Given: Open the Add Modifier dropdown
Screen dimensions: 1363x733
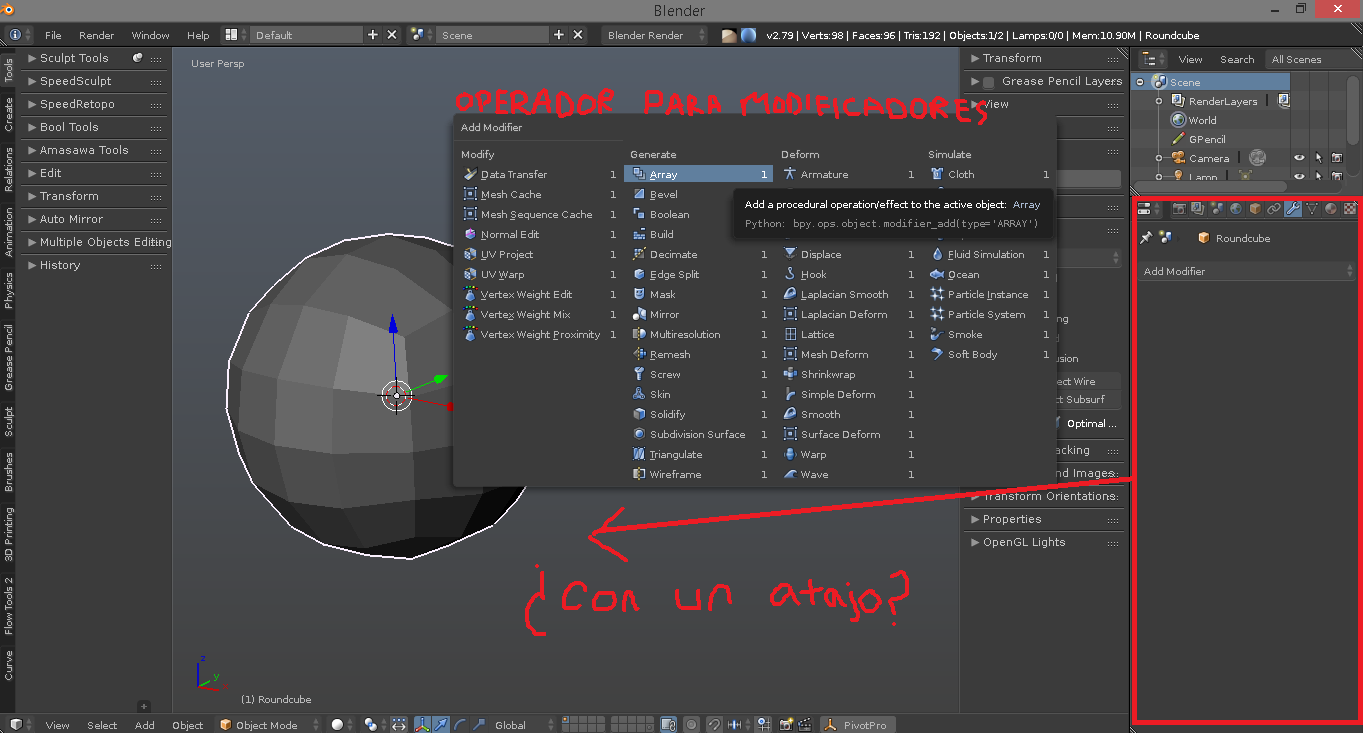Looking at the screenshot, I should pos(1249,271).
